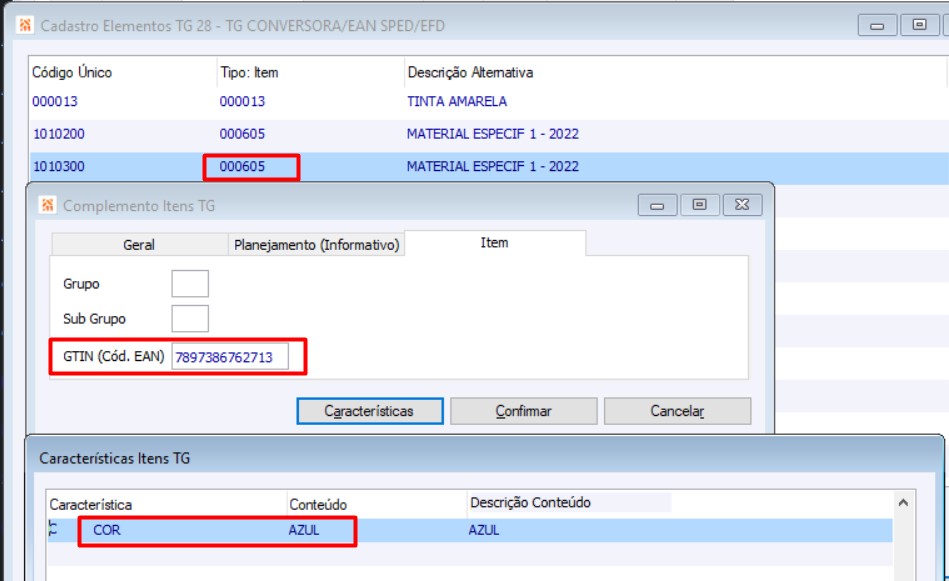Click MATERIAL ESPECIF description in row 1010300
Image resolution: width=949 pixels, height=581 pixels.
point(493,166)
